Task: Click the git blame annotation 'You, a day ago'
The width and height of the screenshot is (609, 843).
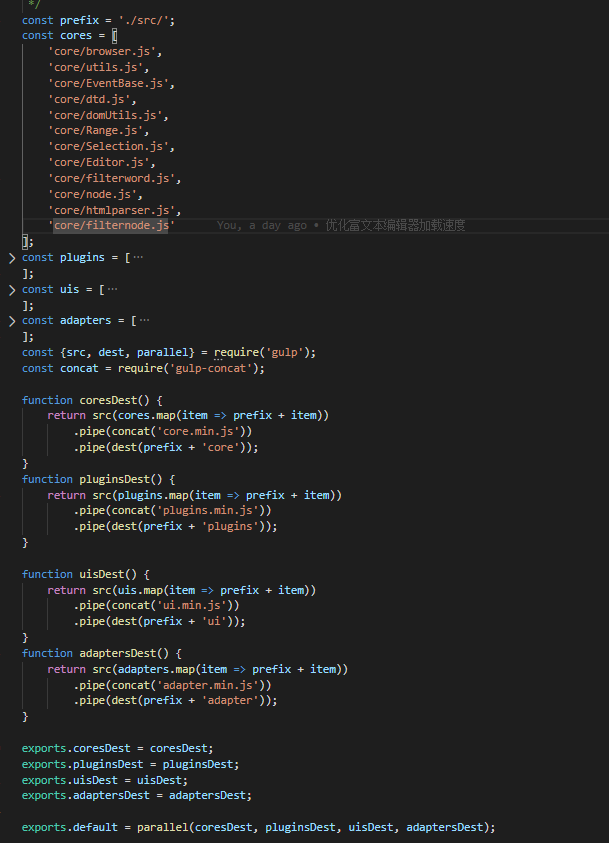Action: tap(262, 226)
